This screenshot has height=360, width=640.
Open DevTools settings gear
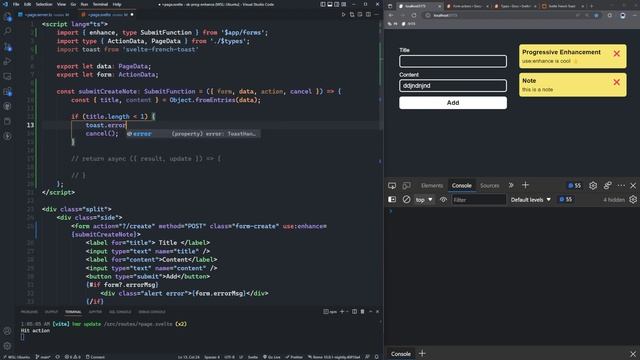click(x=593, y=186)
